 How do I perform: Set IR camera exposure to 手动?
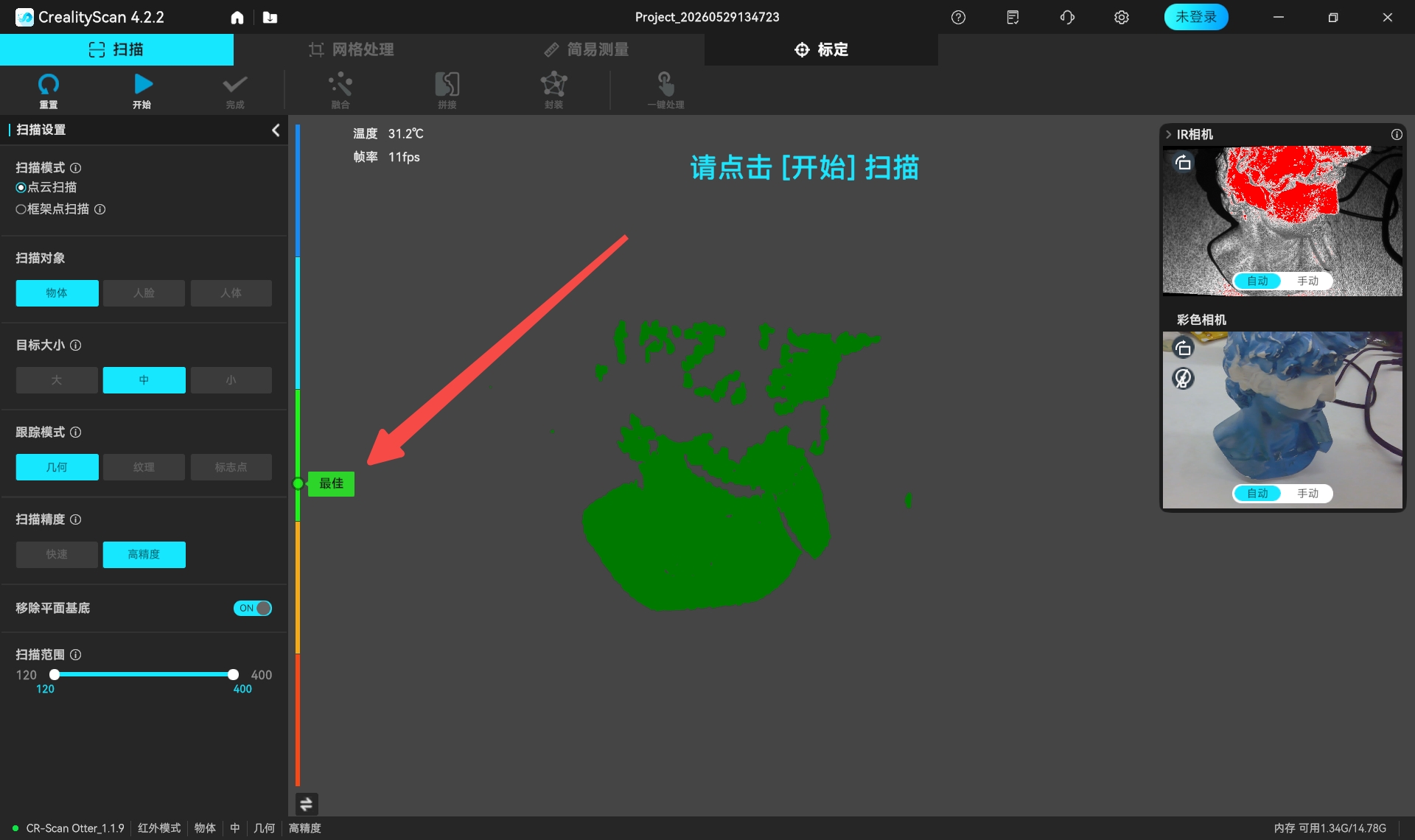(1307, 281)
